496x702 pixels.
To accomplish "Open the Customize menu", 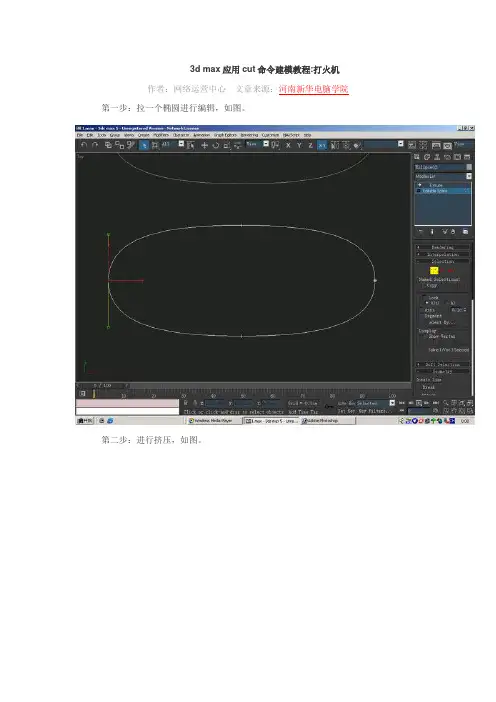I will click(x=270, y=135).
